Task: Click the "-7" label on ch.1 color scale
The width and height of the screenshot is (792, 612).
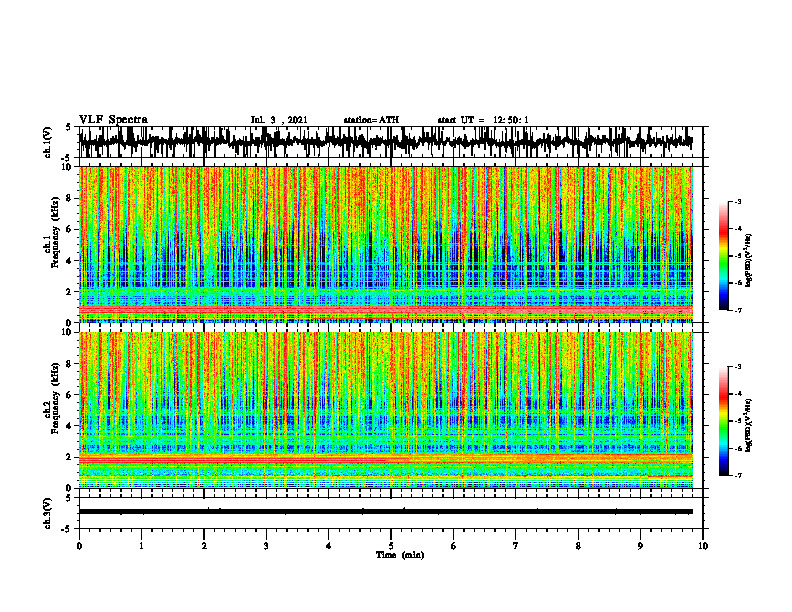Action: 738,310
